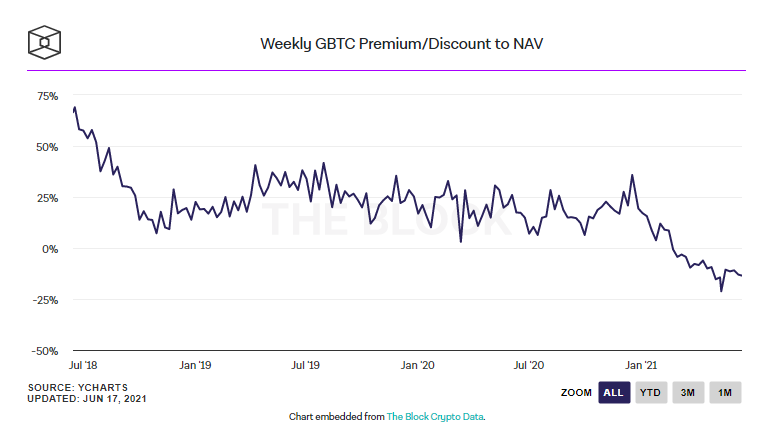Click the Jan '20 x-axis label
The height and width of the screenshot is (436, 772).
[418, 365]
